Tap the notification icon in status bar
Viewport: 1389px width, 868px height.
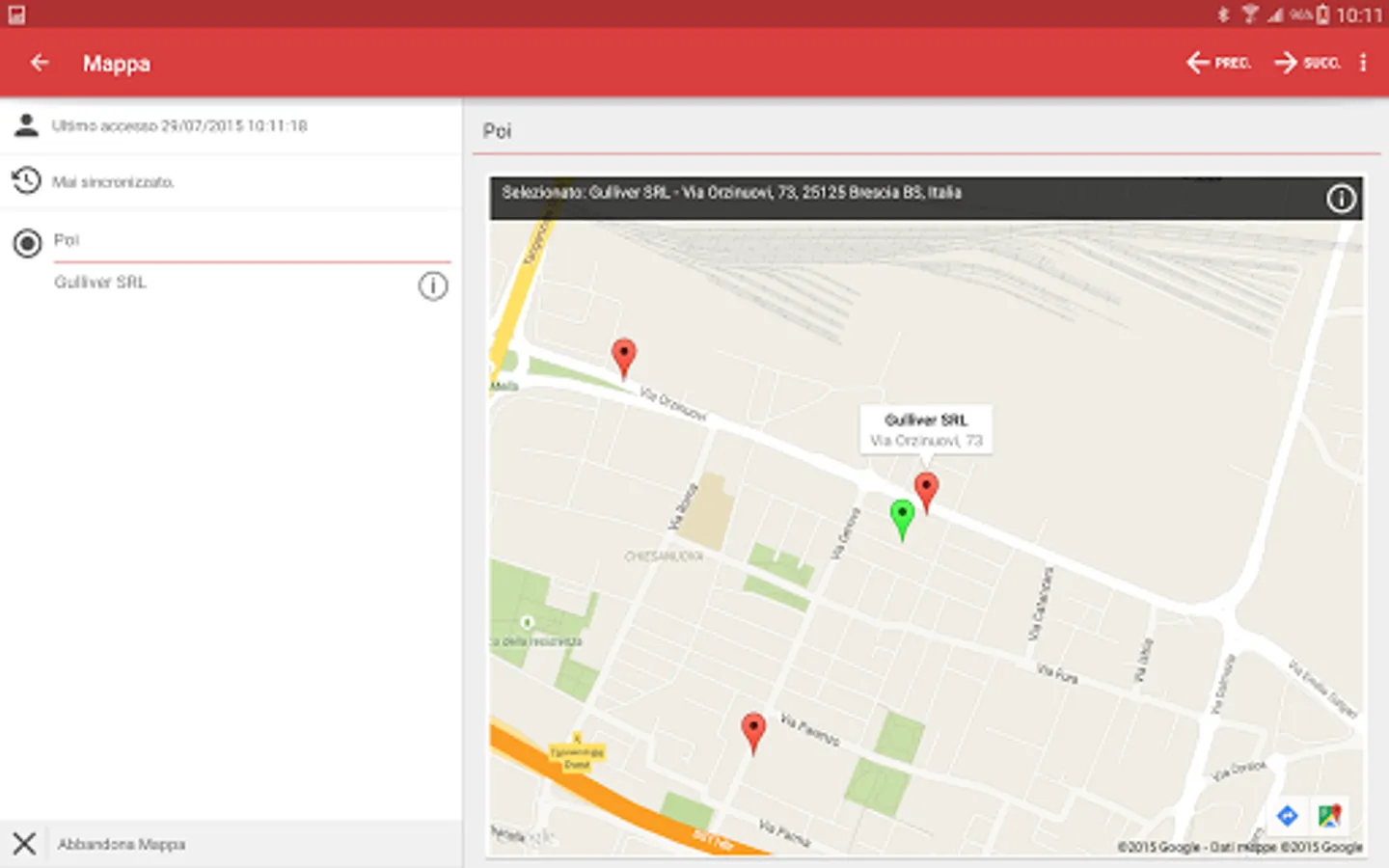coord(16,14)
